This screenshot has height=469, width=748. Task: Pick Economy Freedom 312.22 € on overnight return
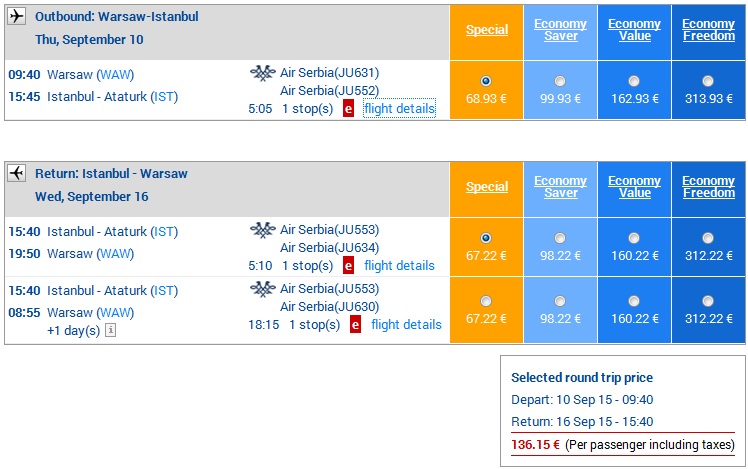coord(707,301)
